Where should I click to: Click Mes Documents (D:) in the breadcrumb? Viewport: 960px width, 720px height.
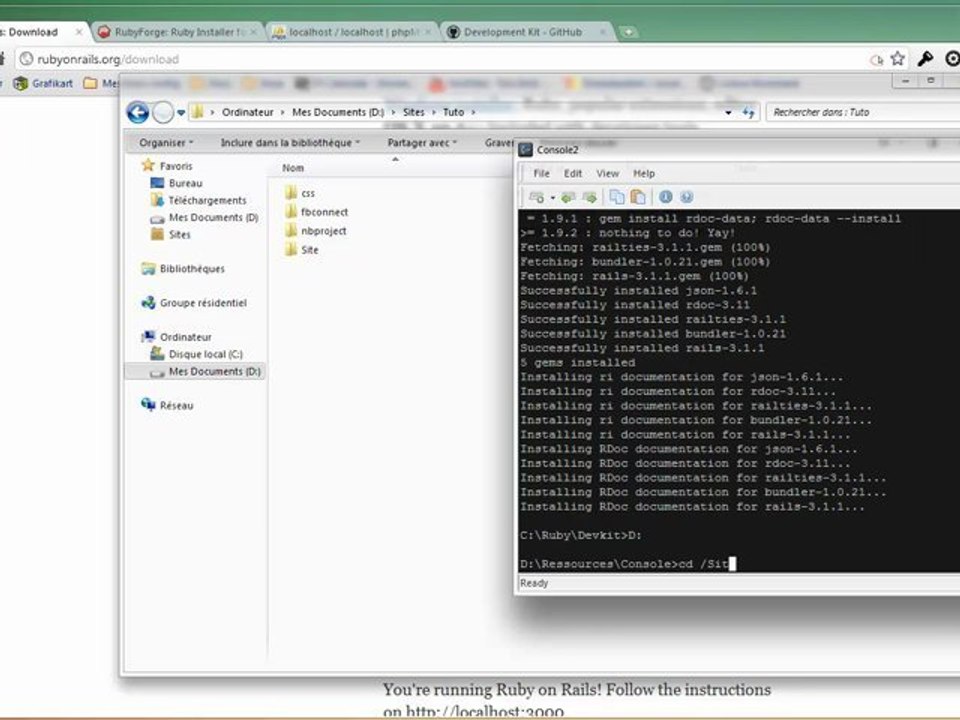pyautogui.click(x=338, y=112)
